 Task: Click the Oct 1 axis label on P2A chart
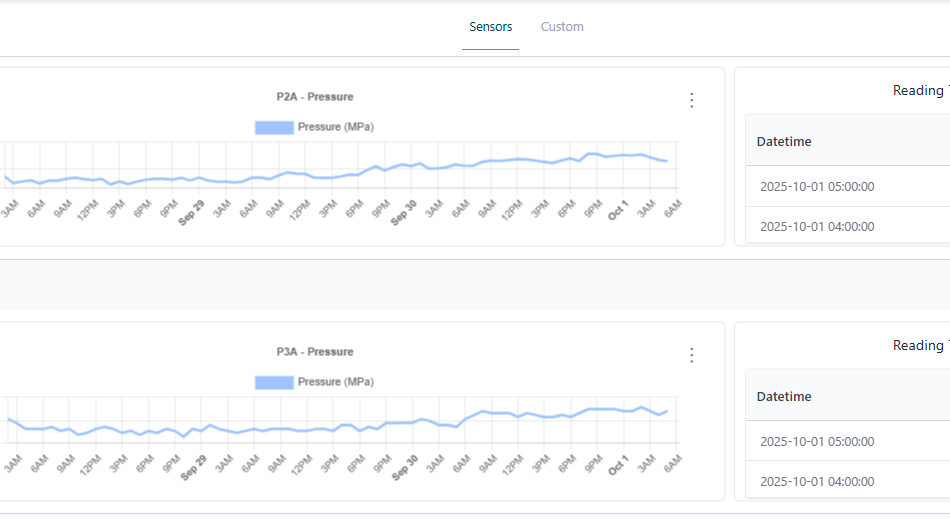pyautogui.click(x=619, y=210)
